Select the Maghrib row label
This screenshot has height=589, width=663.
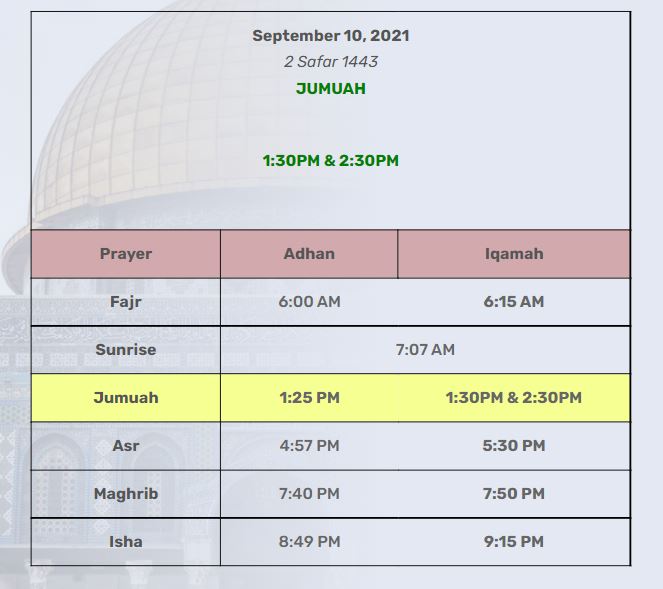click(x=126, y=494)
